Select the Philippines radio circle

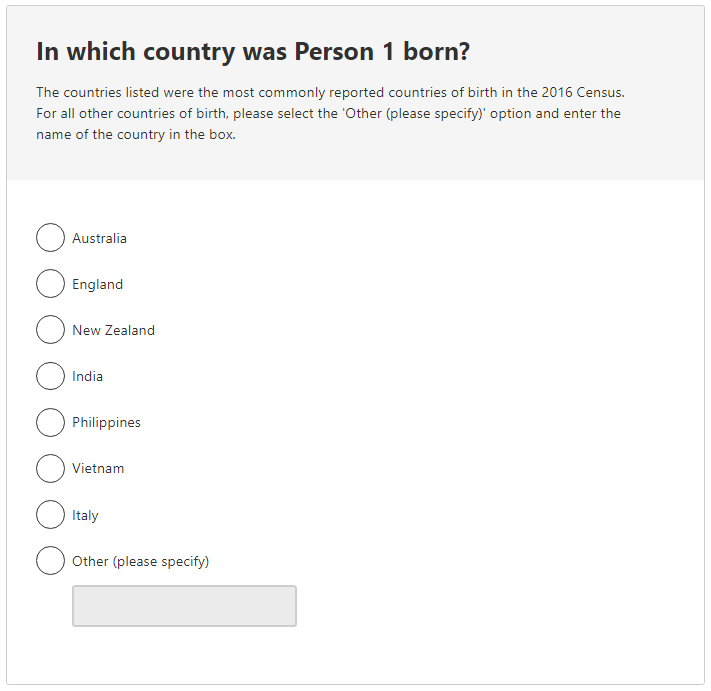point(50,422)
